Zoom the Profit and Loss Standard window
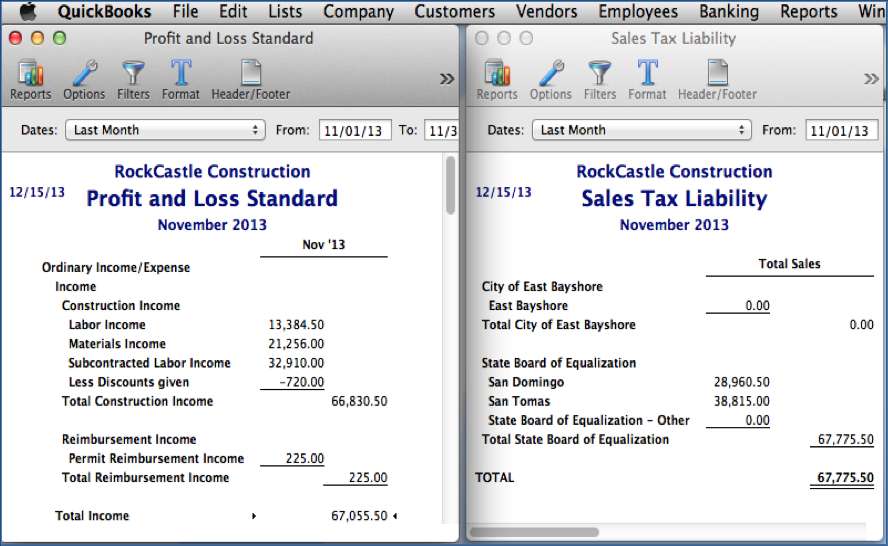This screenshot has height=546, width=888. click(59, 38)
